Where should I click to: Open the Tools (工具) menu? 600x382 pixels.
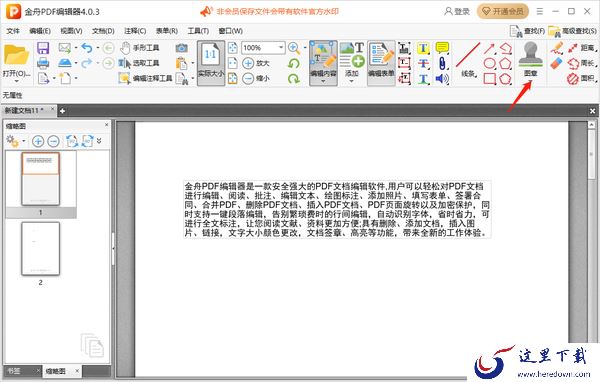pos(198,31)
